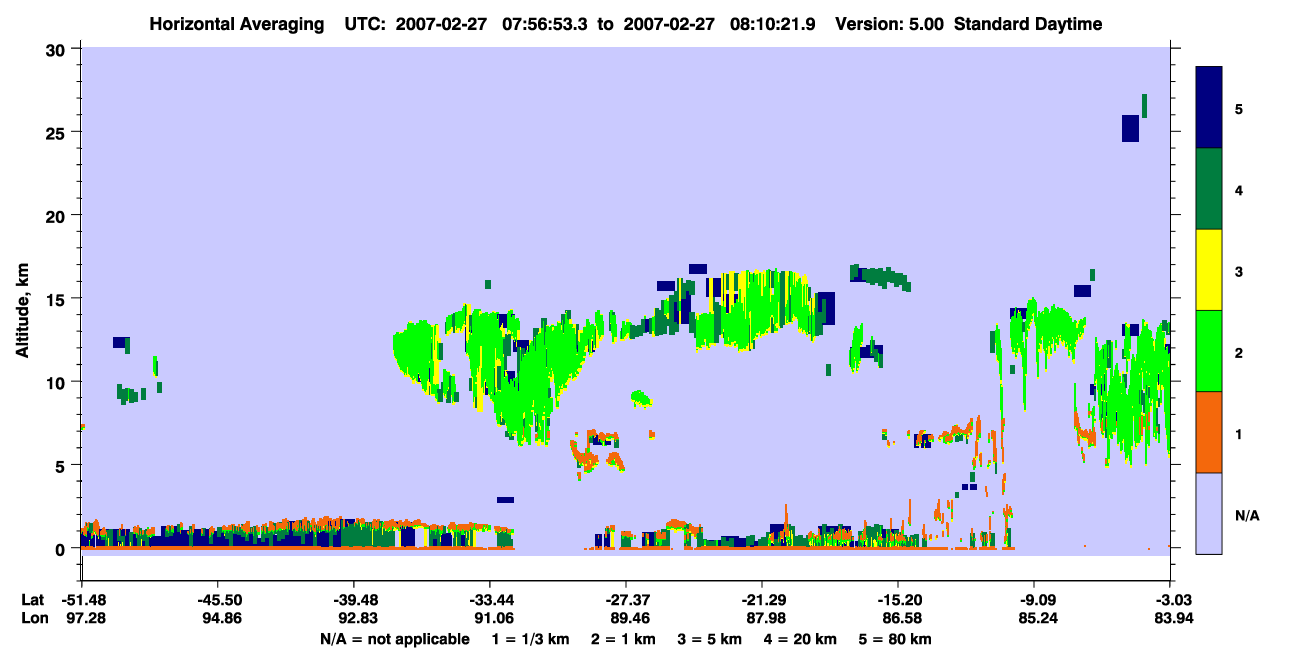
Task: Click the bright green colorbar segment for level 2
Action: 1209,351
